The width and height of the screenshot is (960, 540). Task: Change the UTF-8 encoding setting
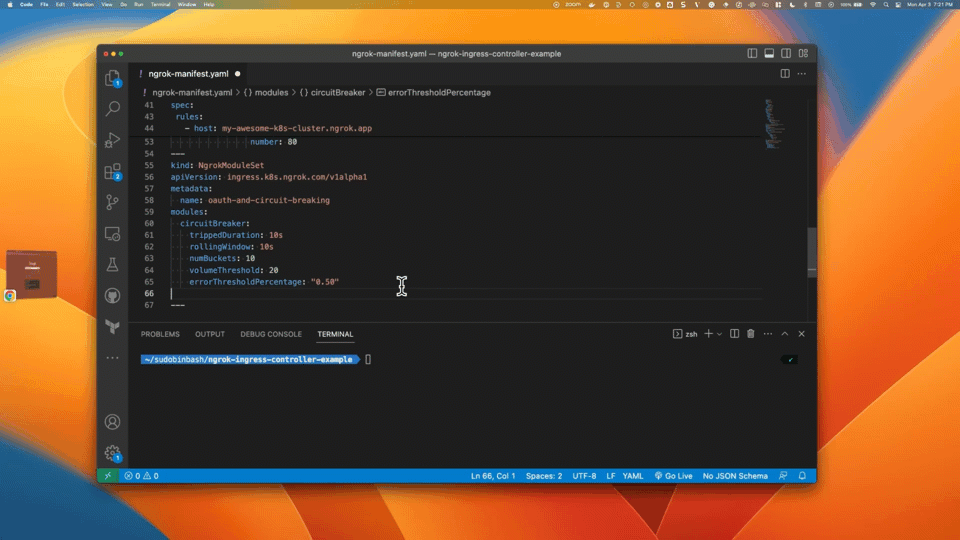pyautogui.click(x=584, y=476)
